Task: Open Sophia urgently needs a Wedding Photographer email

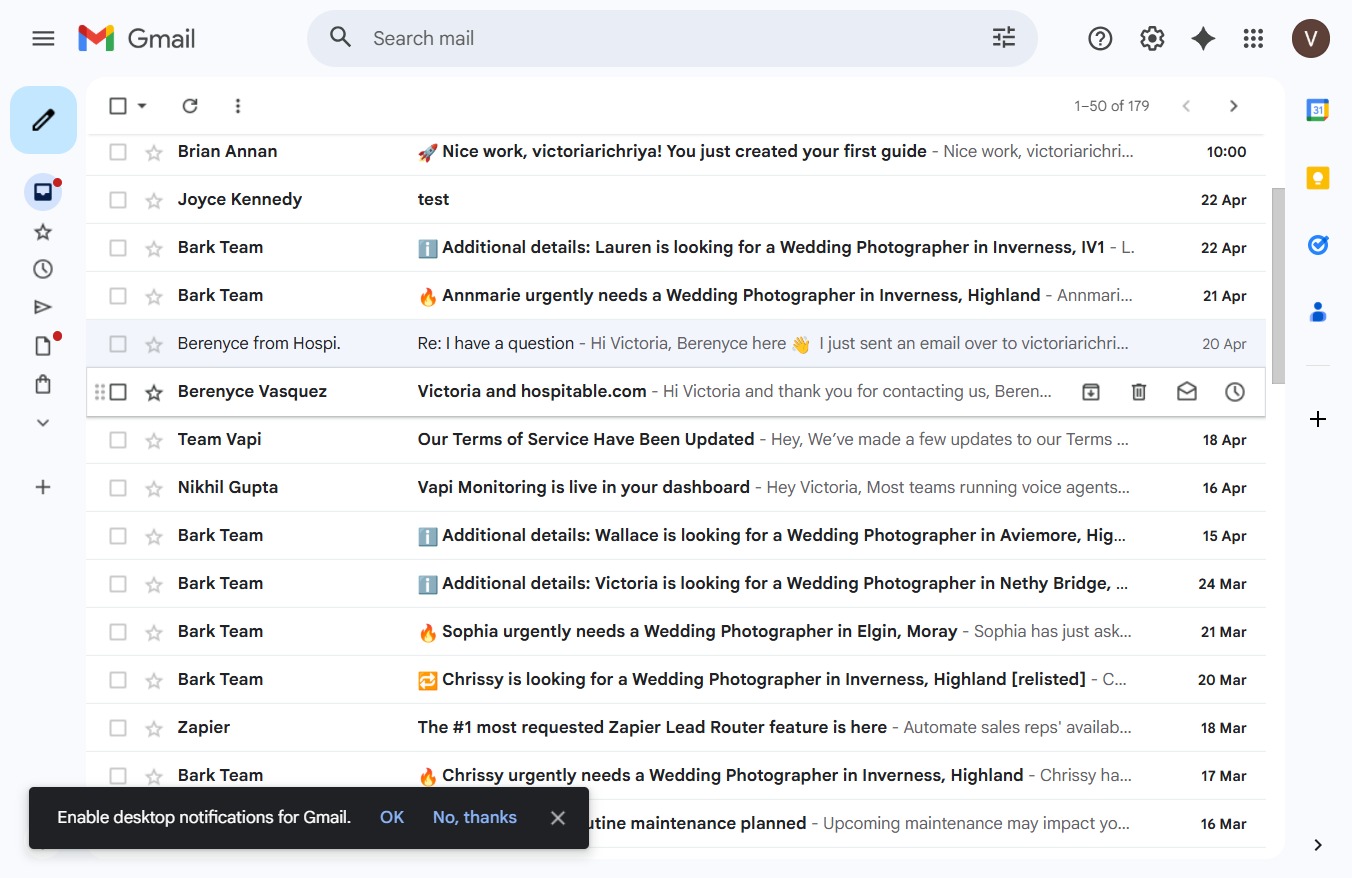Action: click(676, 632)
